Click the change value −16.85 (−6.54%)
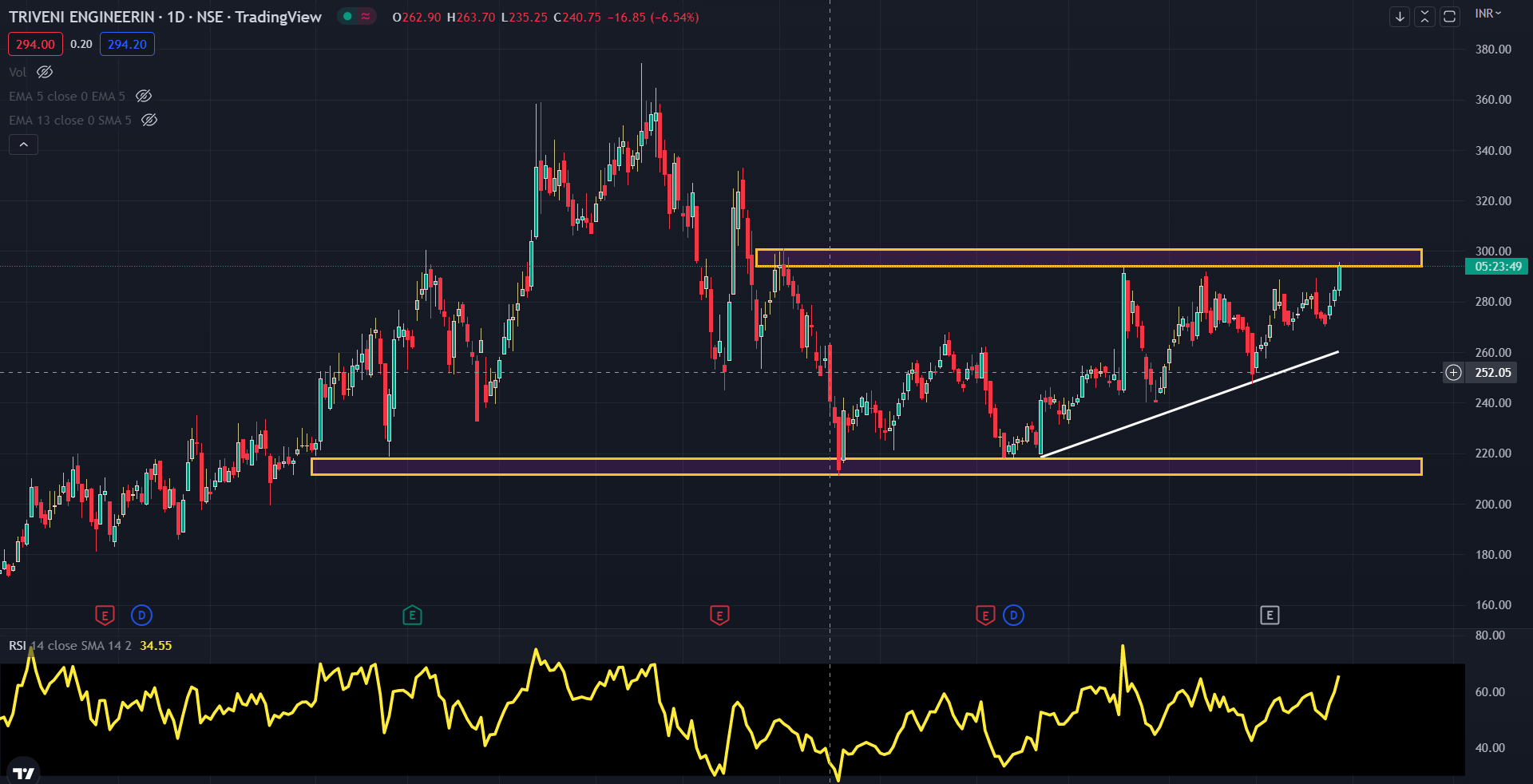 (x=653, y=17)
